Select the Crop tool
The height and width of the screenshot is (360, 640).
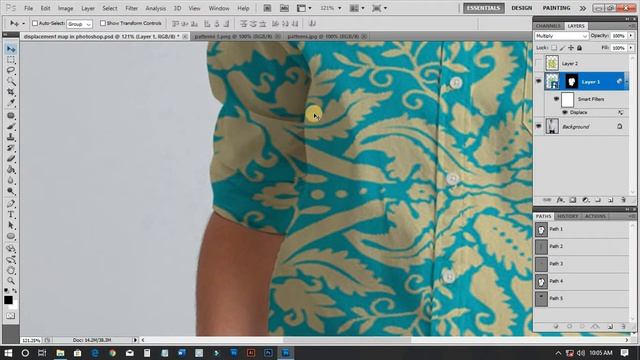click(x=11, y=92)
